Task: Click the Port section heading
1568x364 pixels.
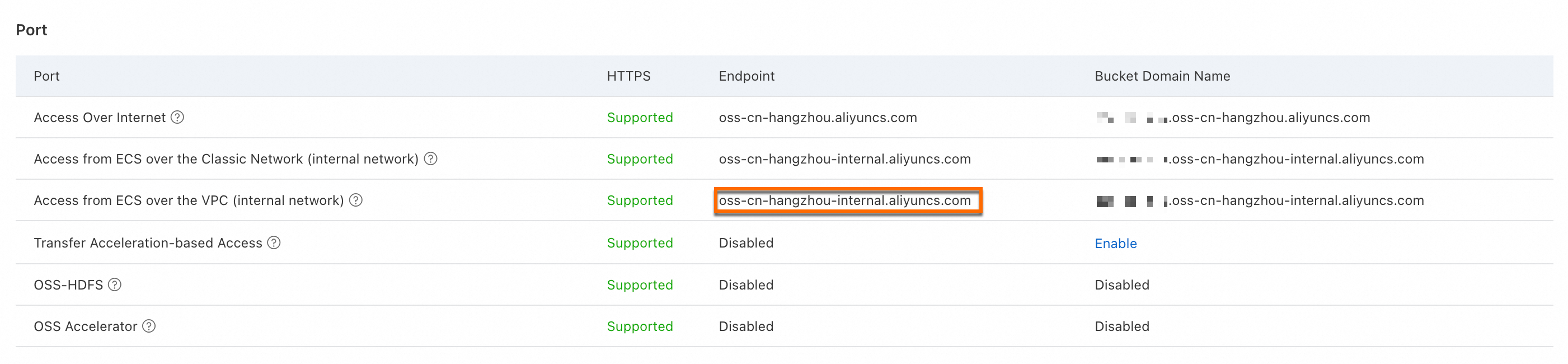Action: [x=32, y=30]
